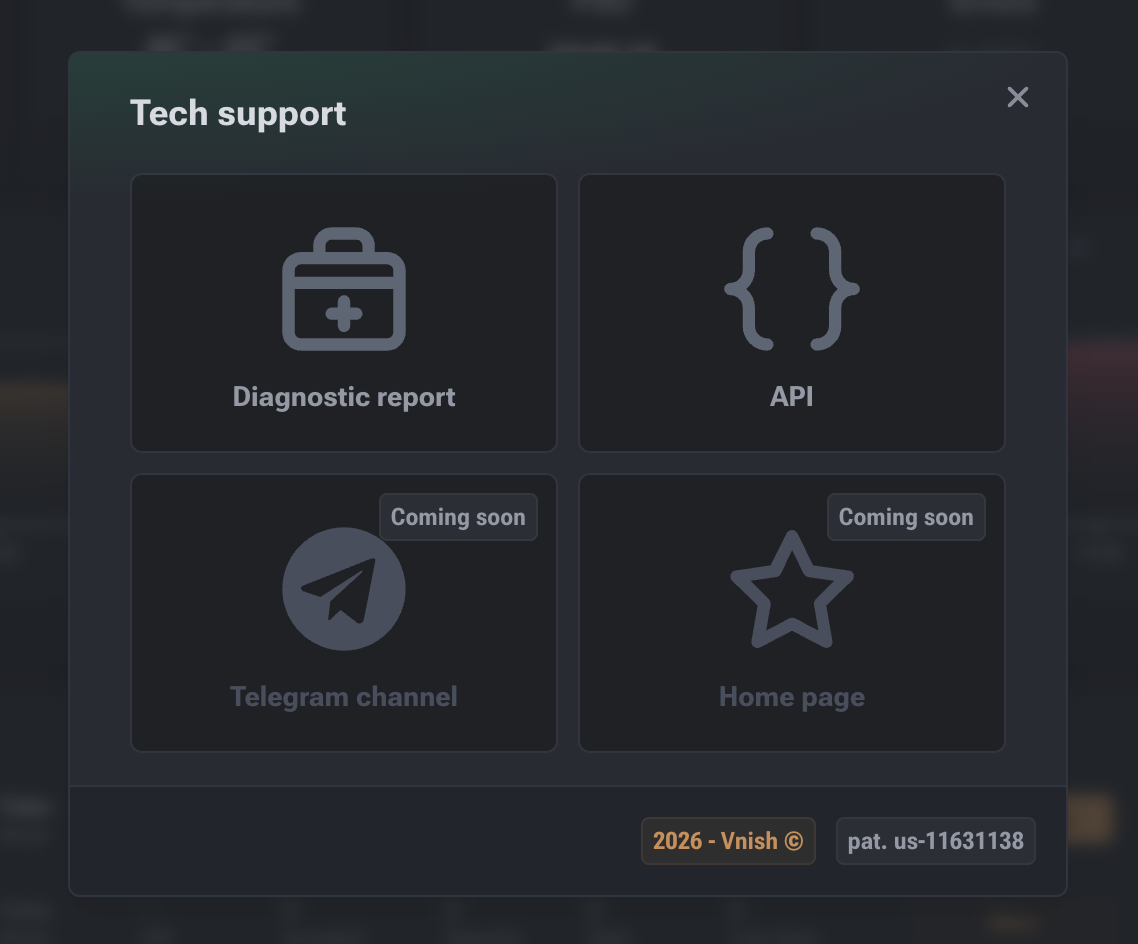Screen dimensions: 1138x944
Task: Click the blank area below Telegram channel label
Action: pyautogui.click(x=344, y=731)
